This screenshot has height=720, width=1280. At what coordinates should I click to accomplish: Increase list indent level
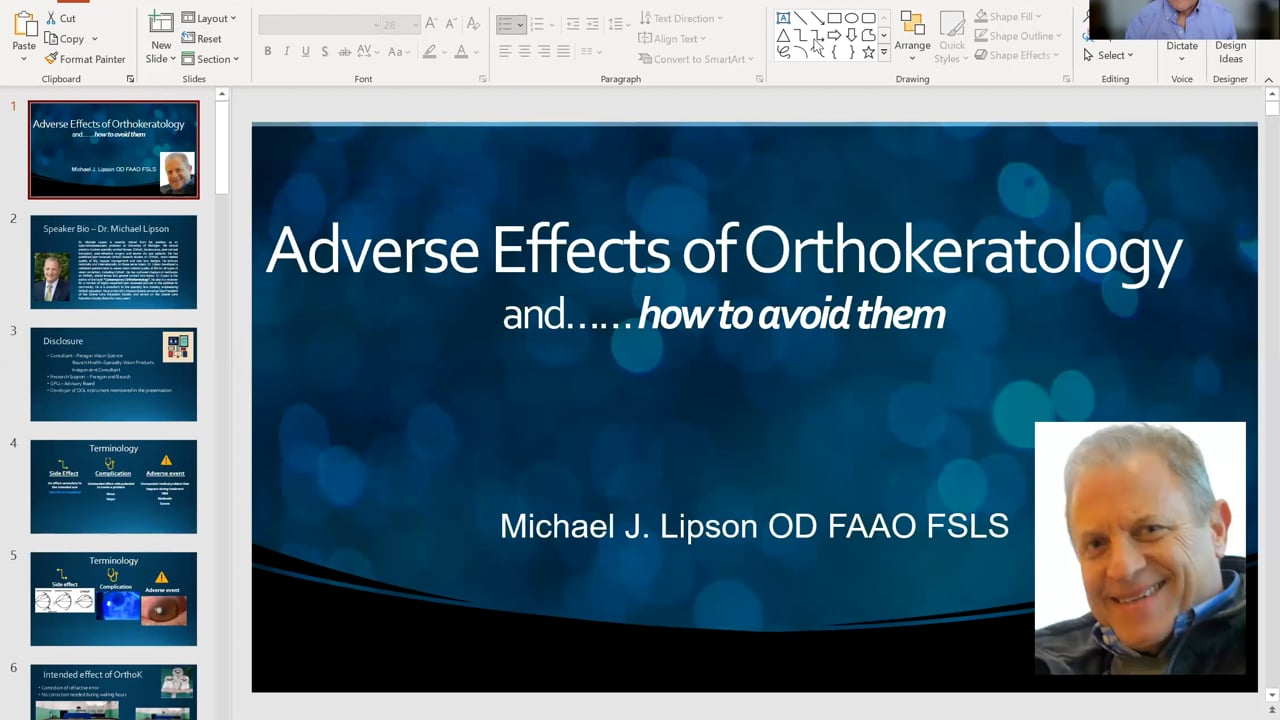(593, 24)
